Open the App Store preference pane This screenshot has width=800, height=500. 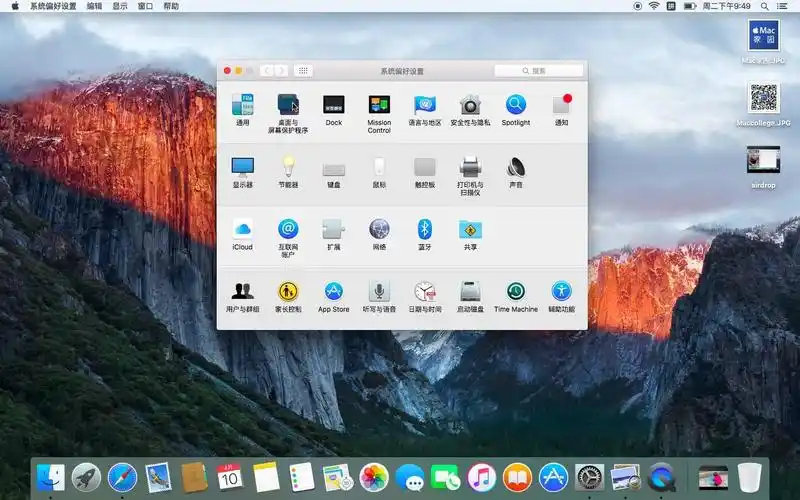(333, 292)
